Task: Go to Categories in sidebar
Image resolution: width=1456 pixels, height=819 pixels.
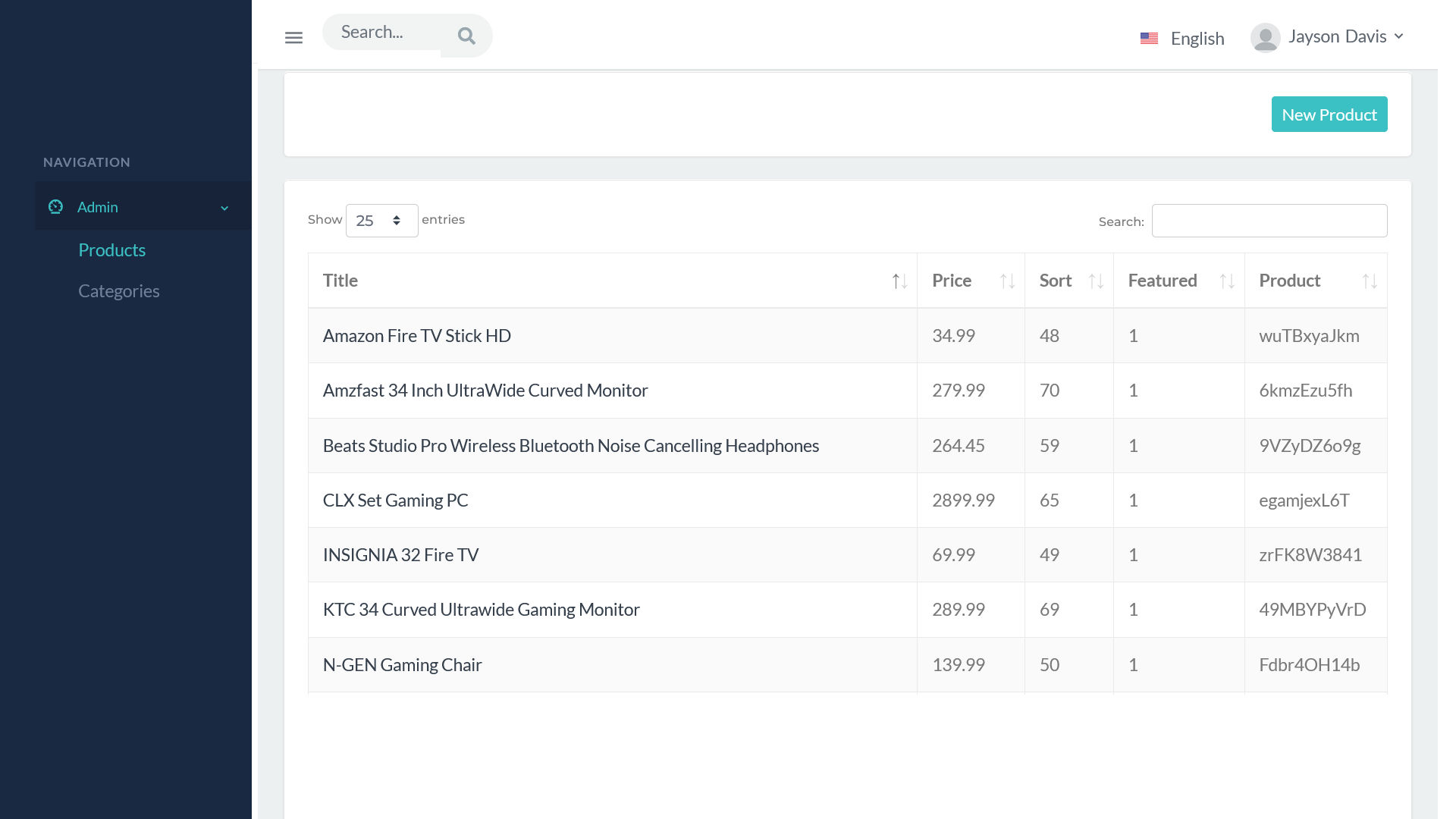Action: coord(119,291)
